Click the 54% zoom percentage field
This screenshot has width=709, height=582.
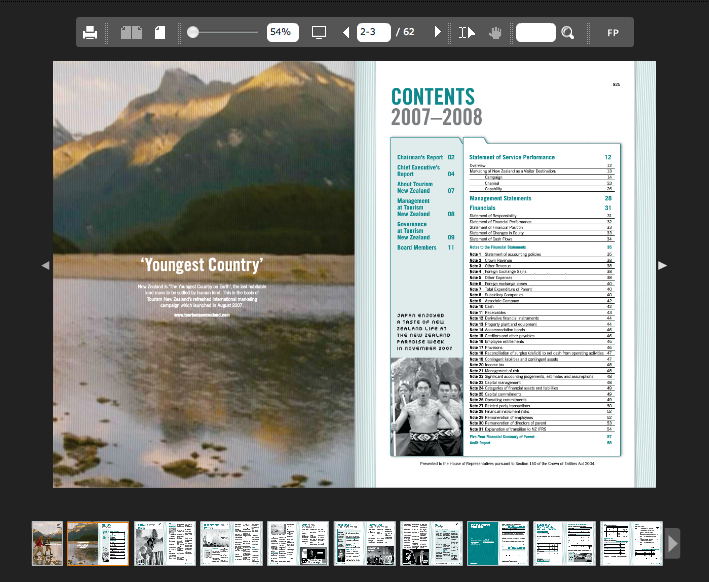(282, 33)
